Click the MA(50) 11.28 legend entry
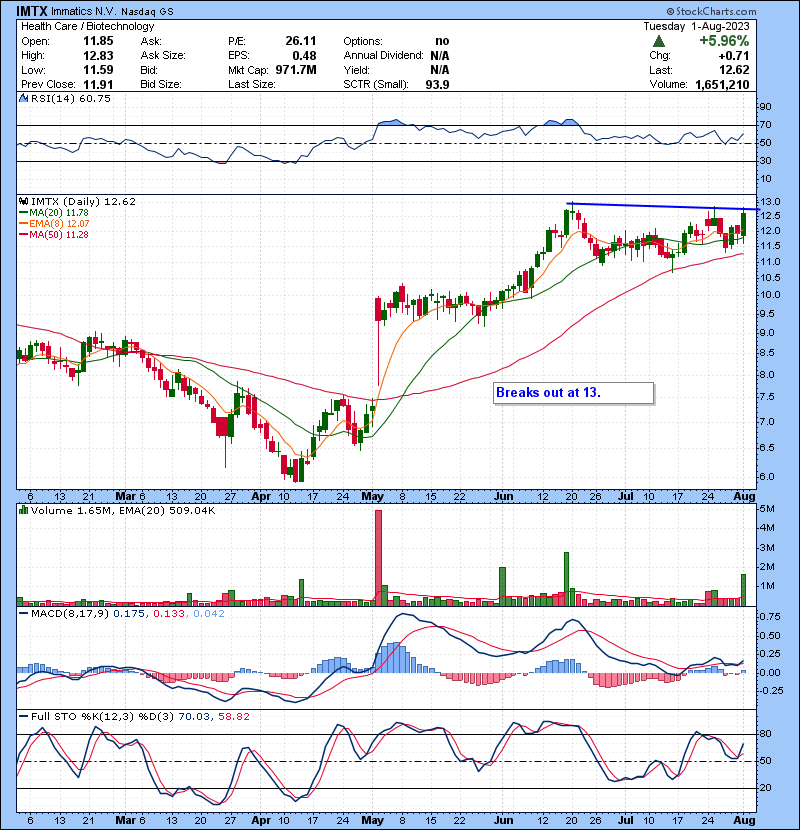Screen dimensions: 800x830 coord(54,234)
